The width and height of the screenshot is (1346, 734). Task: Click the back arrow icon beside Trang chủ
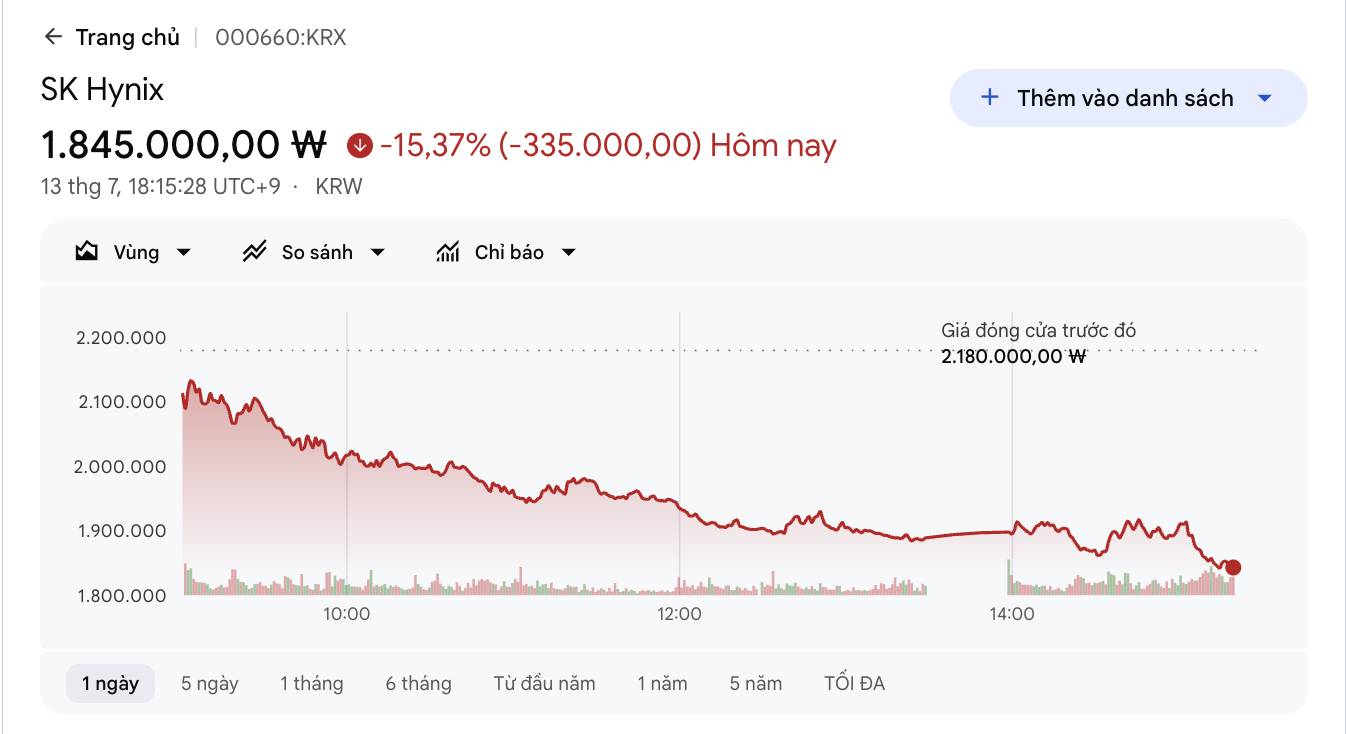53,37
